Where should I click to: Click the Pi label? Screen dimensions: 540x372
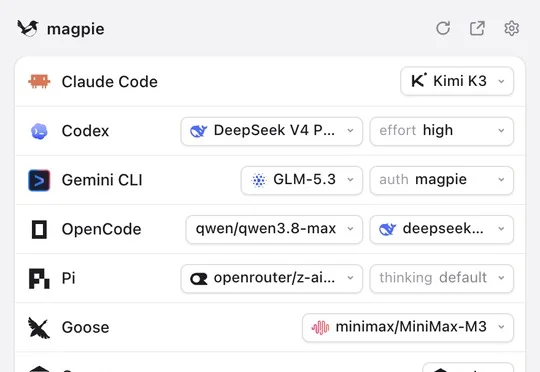[68, 278]
